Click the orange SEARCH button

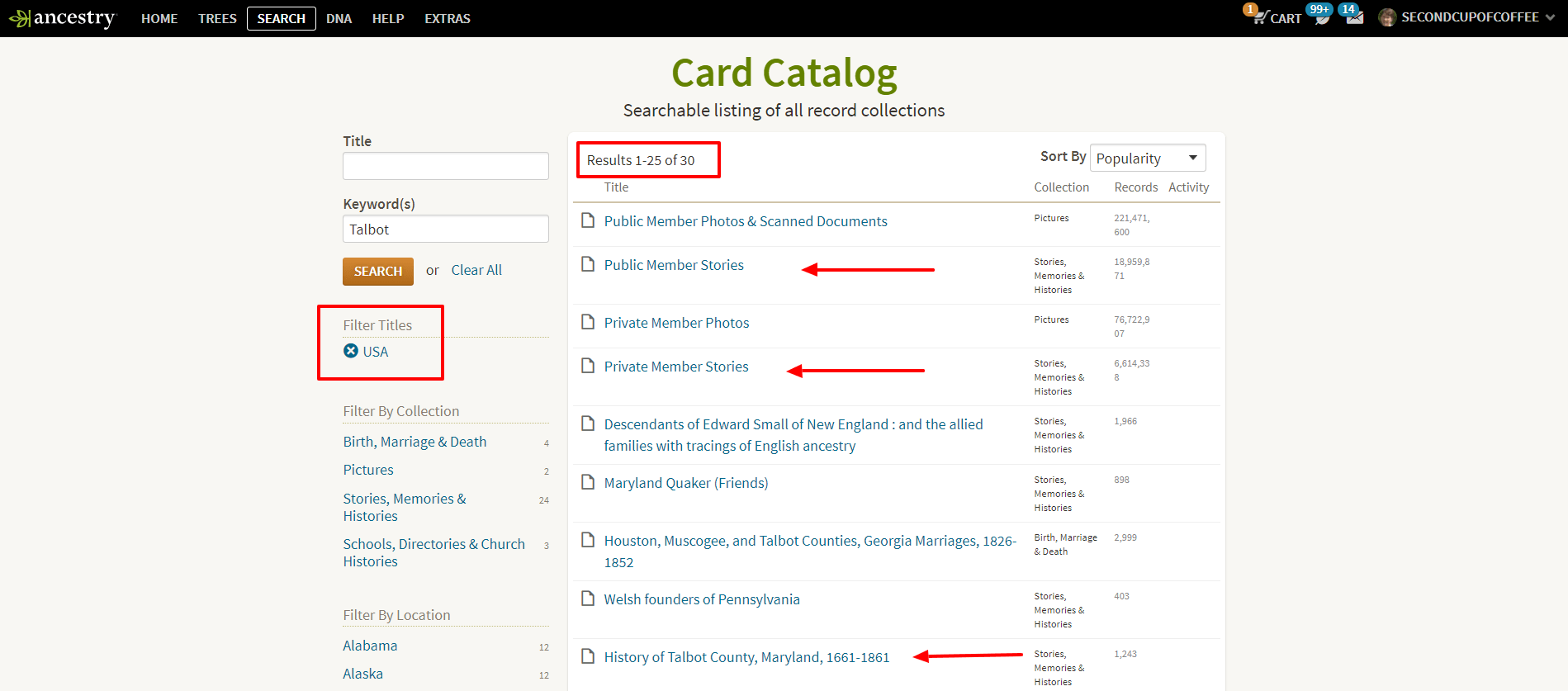378,272
